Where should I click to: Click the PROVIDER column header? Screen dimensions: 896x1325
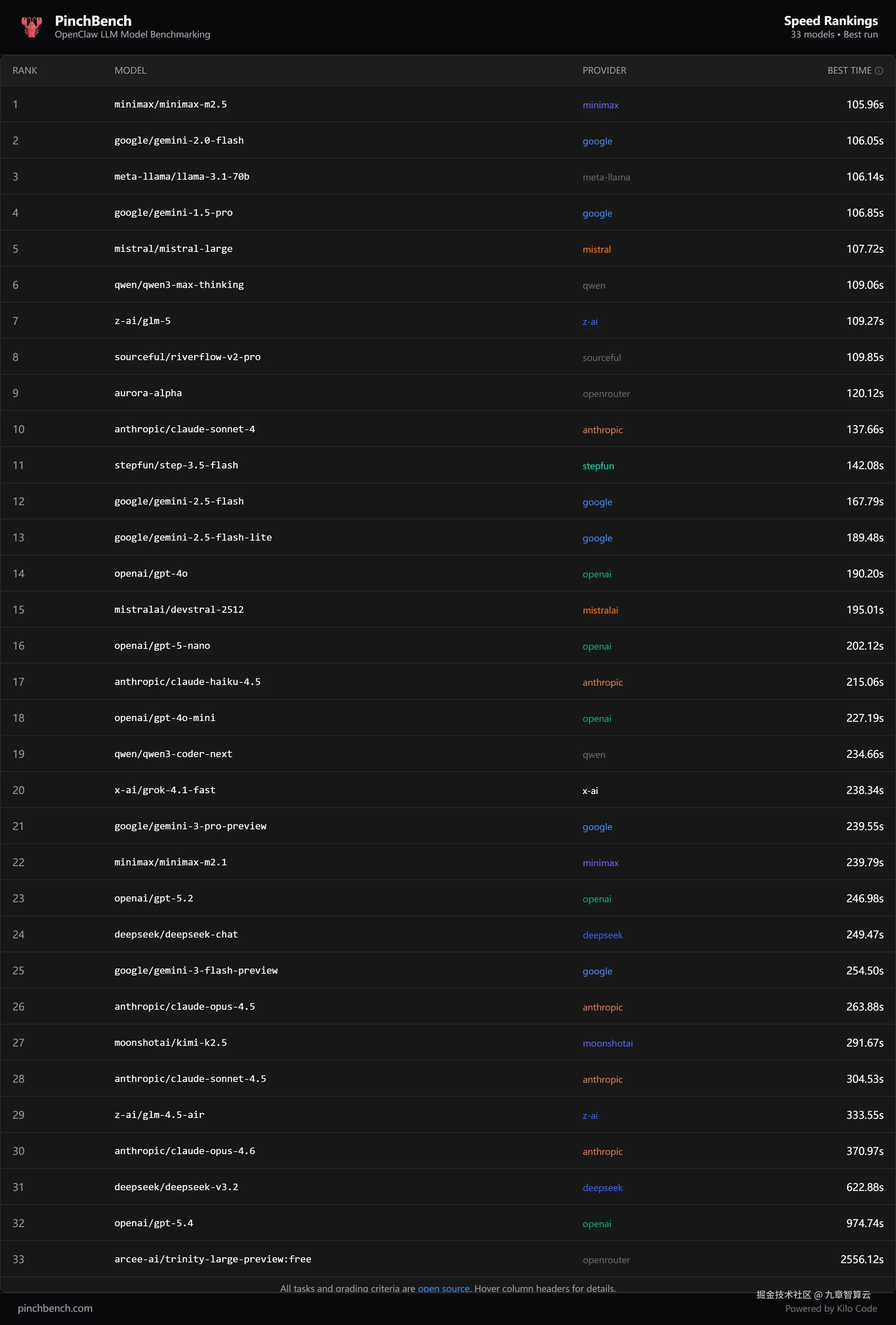tap(604, 71)
